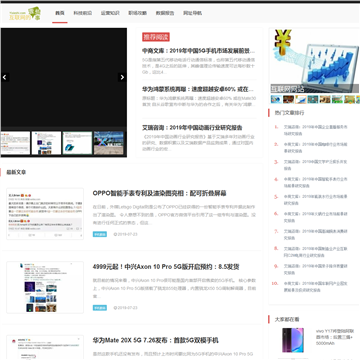
Task: Open ranking item 2 in 热门文章排行
Action: click(315, 148)
